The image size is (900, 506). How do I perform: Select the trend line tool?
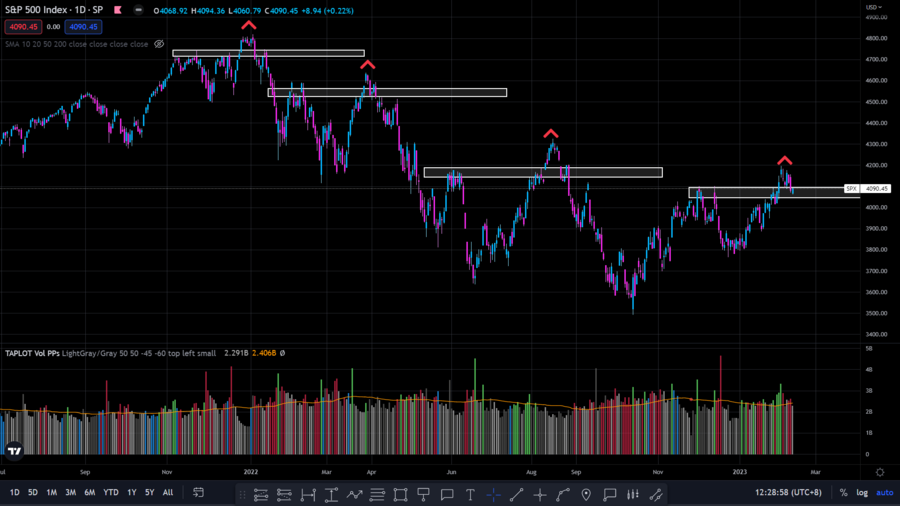coord(517,494)
